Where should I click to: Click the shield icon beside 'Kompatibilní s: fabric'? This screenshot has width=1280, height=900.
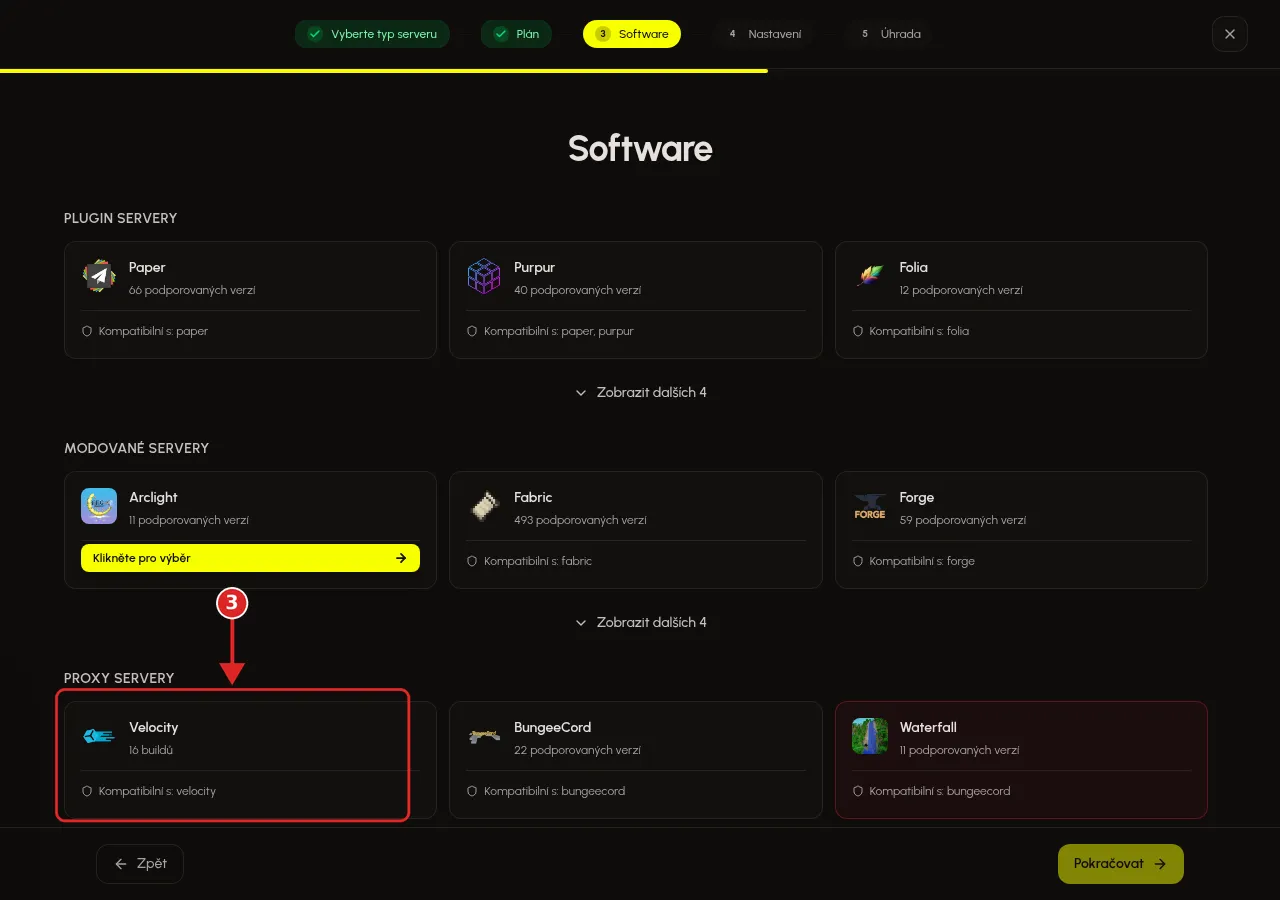pos(472,561)
